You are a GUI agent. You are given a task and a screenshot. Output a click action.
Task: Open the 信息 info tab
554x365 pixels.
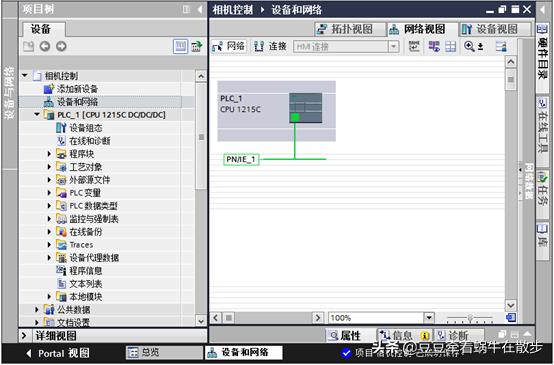405,335
